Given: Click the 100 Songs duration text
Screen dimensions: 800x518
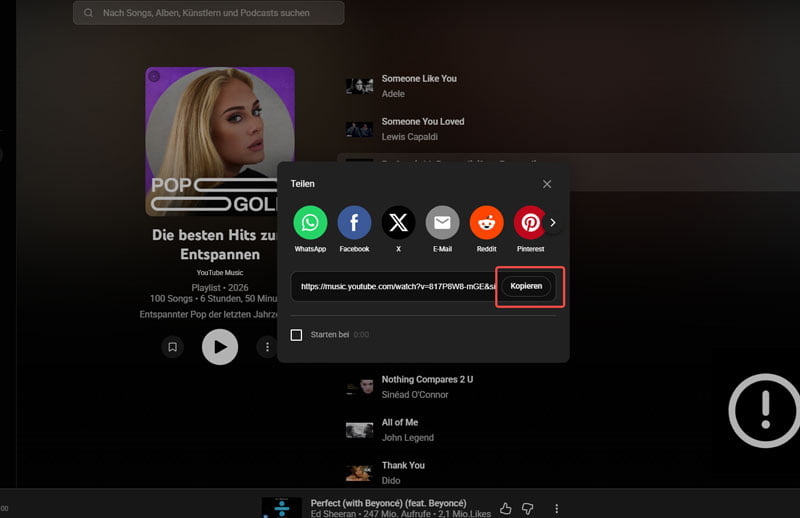Looking at the screenshot, I should click(x=213, y=299).
